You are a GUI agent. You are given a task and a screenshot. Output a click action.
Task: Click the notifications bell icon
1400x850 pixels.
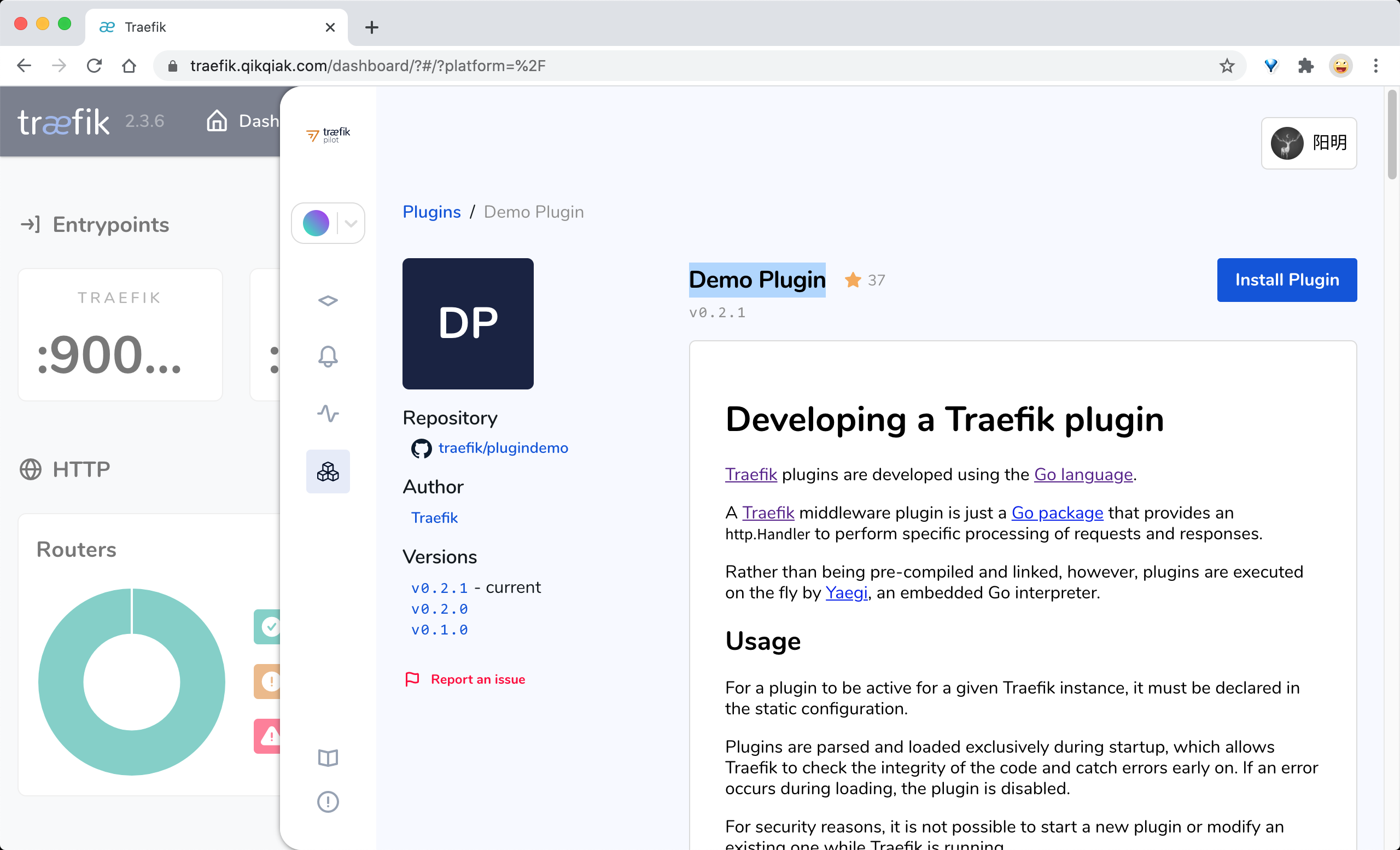(x=328, y=357)
